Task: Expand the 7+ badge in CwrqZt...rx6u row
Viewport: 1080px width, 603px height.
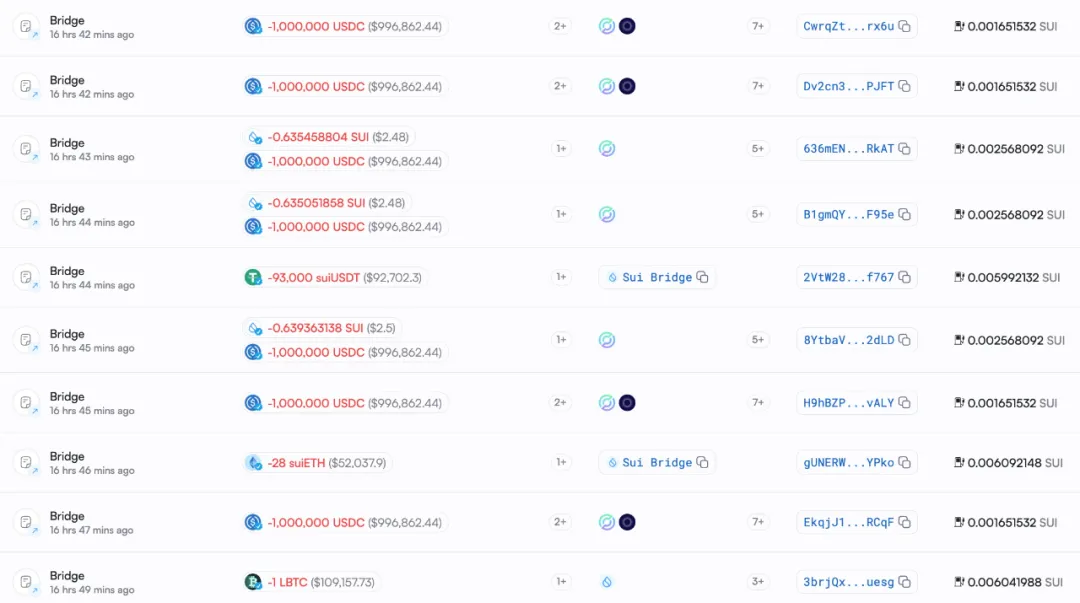Action: click(759, 27)
